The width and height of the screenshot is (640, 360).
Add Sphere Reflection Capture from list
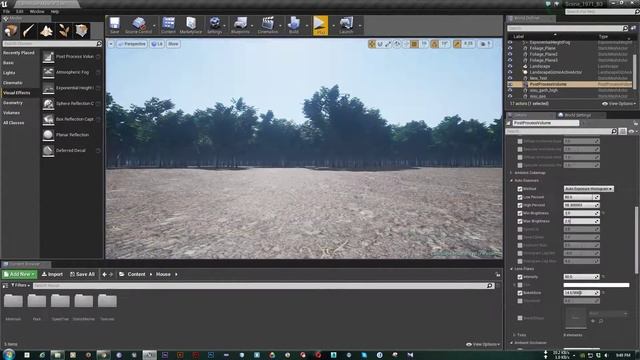point(71,104)
